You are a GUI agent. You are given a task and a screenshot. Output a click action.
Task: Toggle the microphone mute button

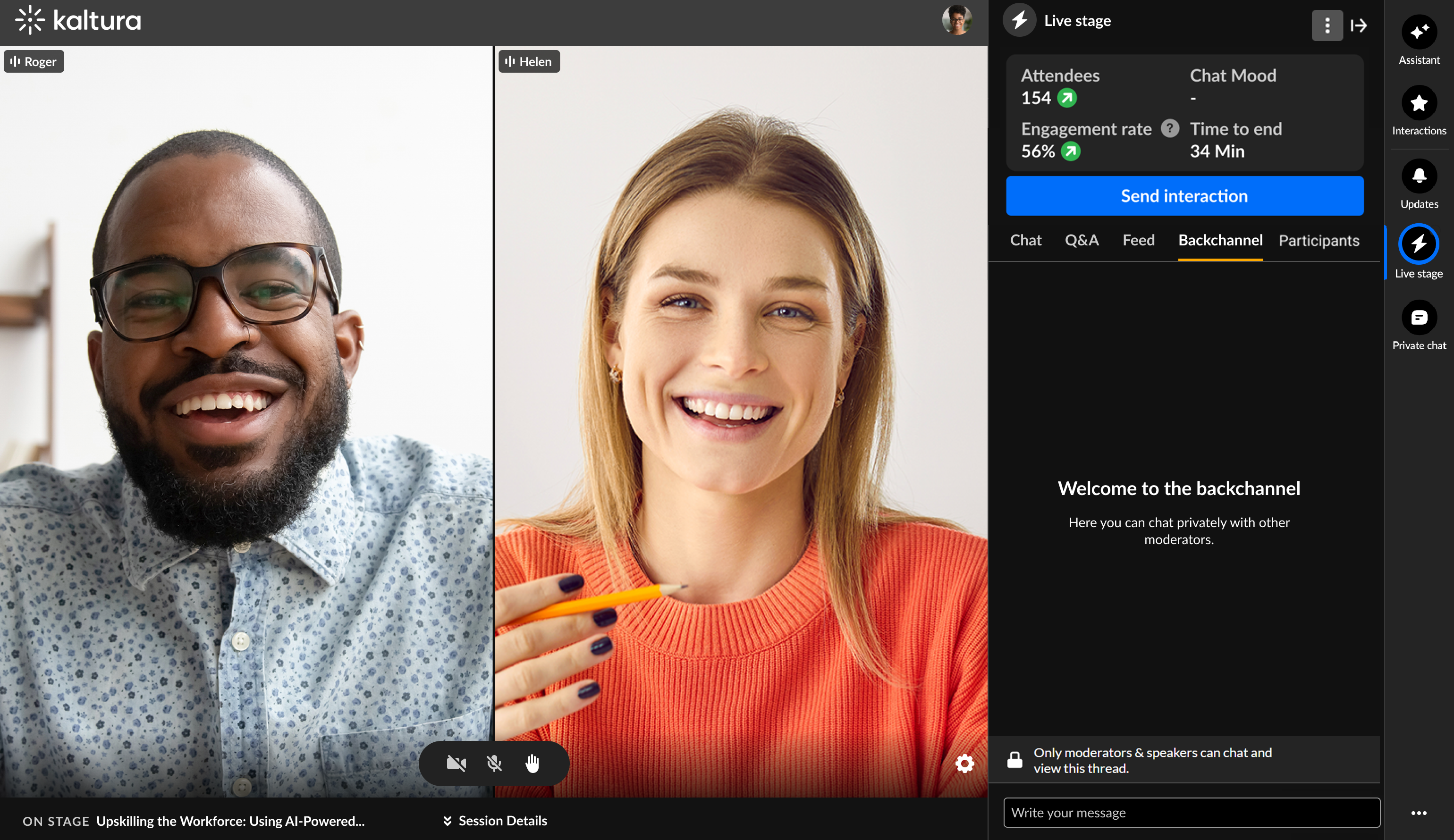coord(494,763)
